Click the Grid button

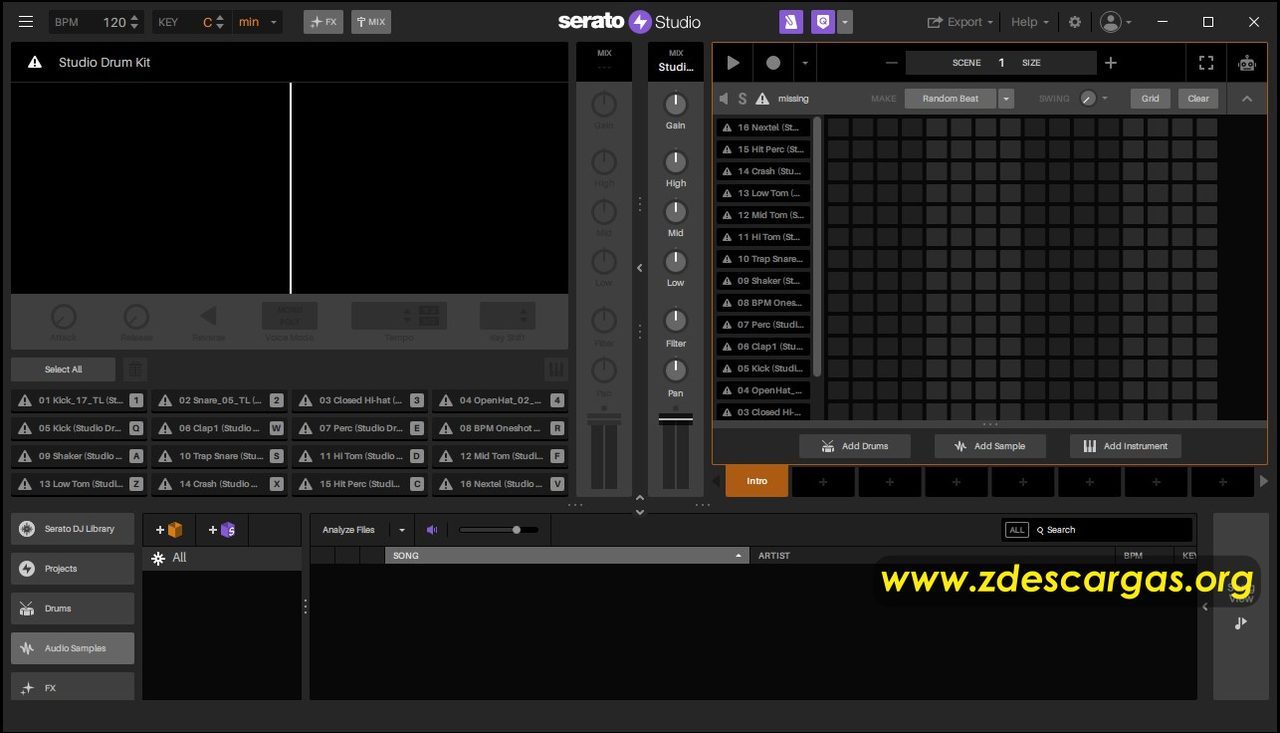1150,98
